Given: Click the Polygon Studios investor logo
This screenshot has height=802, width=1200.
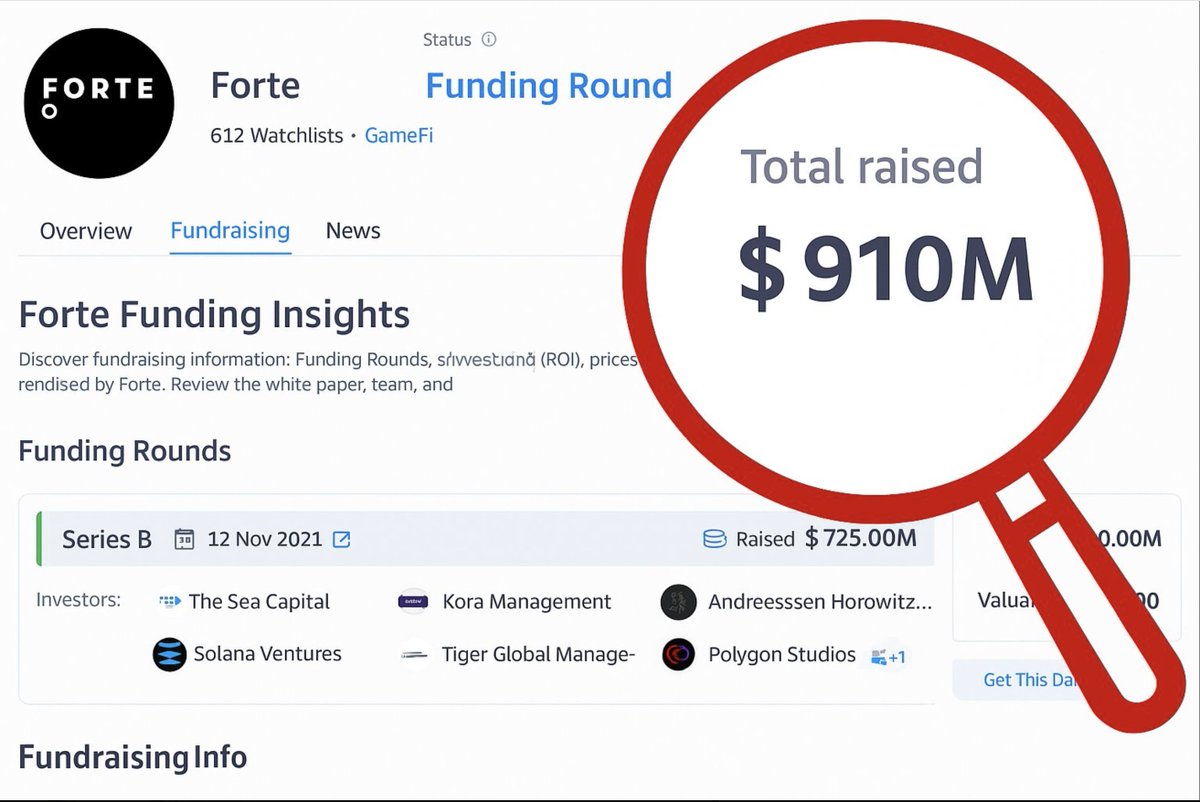Looking at the screenshot, I should (x=678, y=655).
